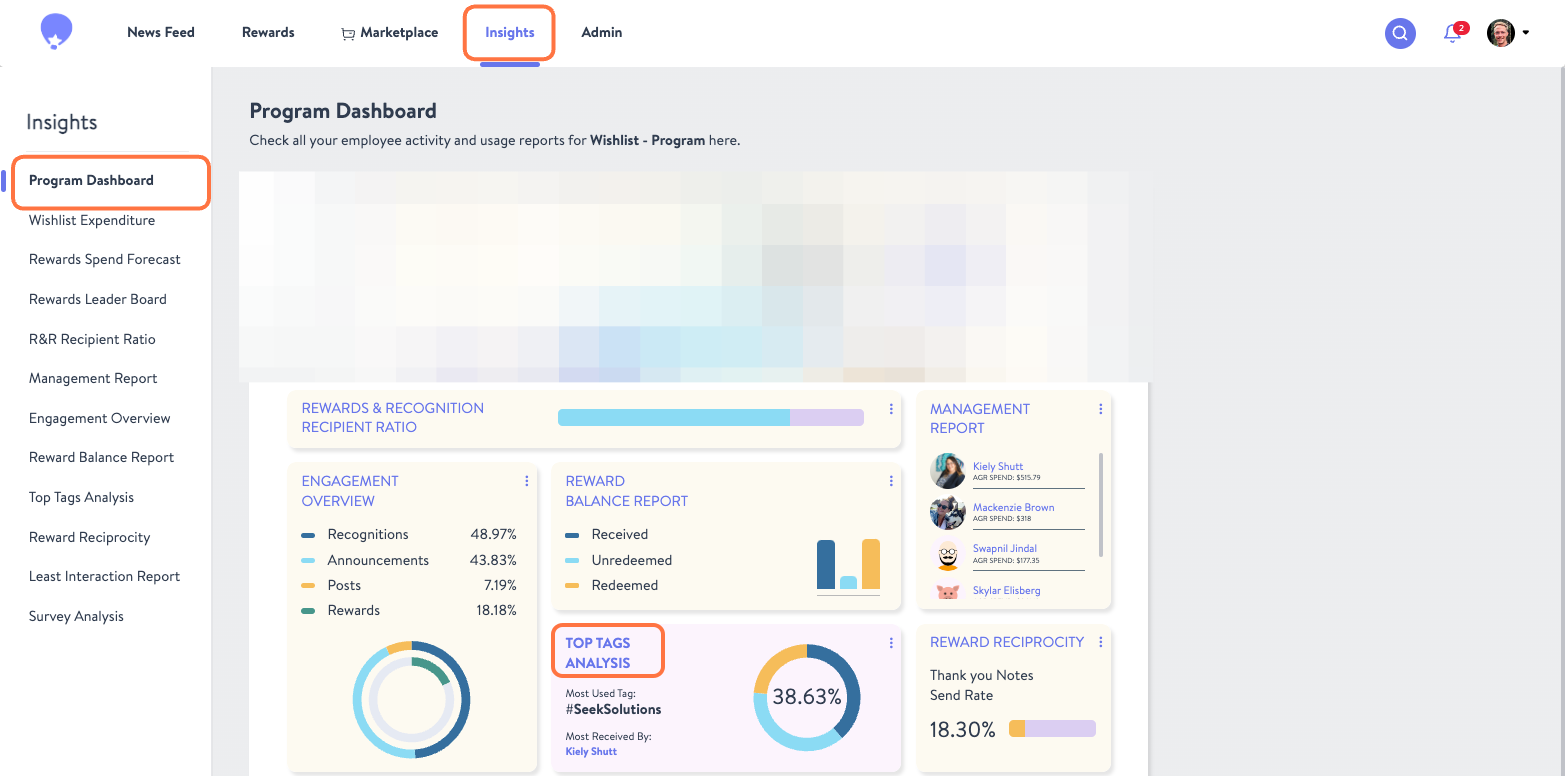Open the search magnifier icon
1565x776 pixels.
1399,33
